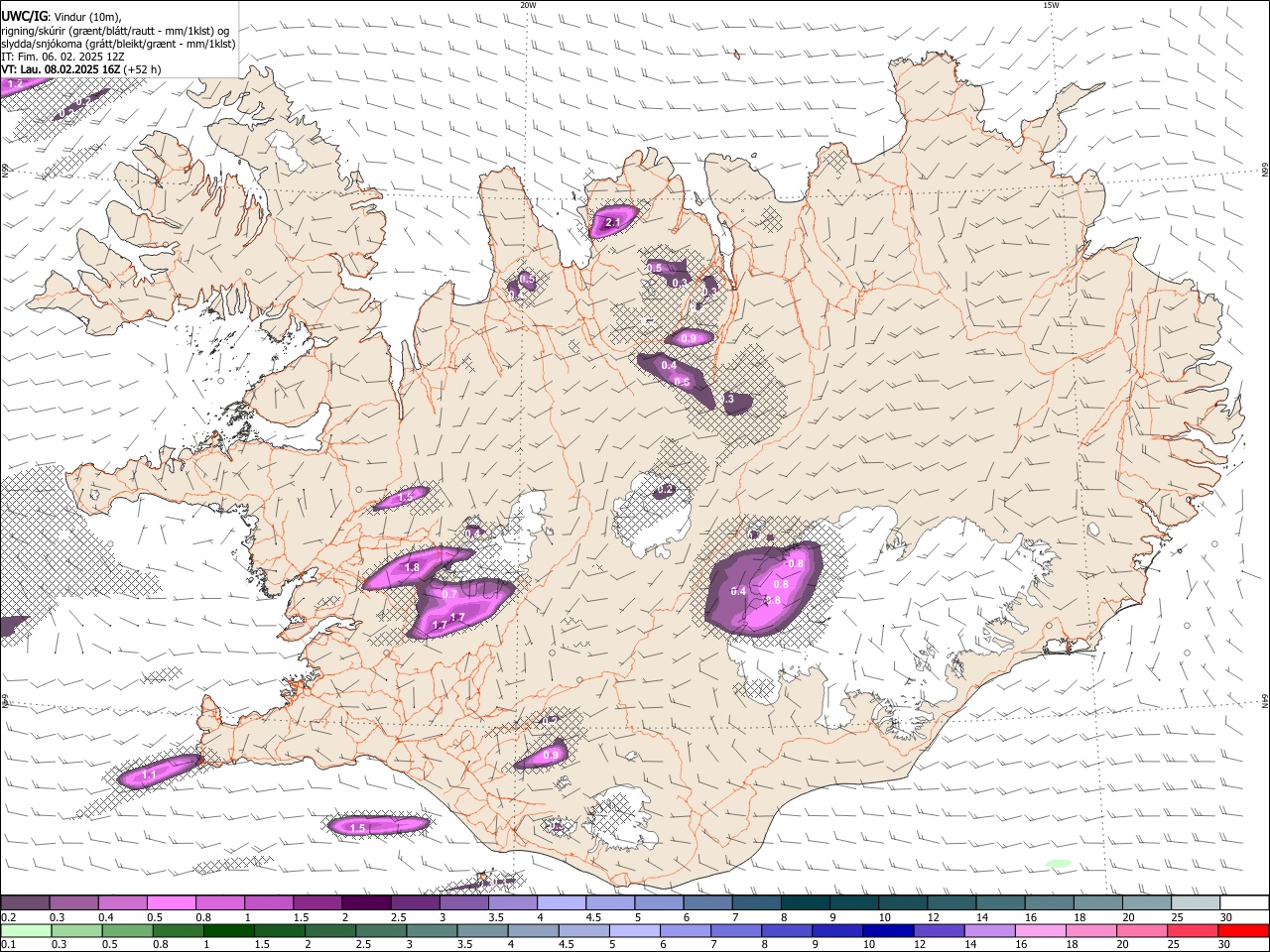Click the "1.8" precipitation value in west Iceland
1270x952 pixels.
pos(413,567)
